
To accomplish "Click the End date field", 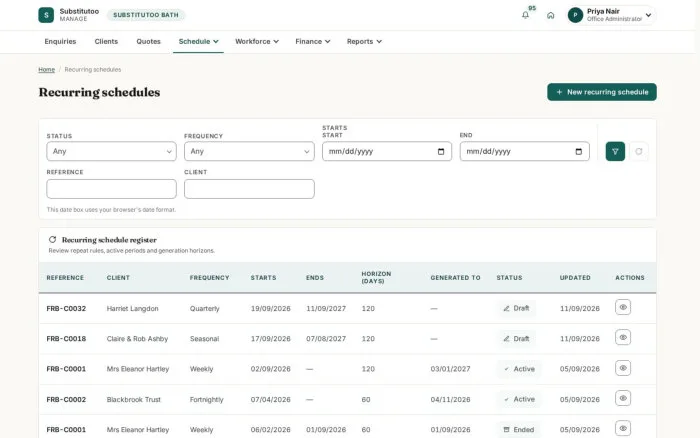I will (x=525, y=151).
